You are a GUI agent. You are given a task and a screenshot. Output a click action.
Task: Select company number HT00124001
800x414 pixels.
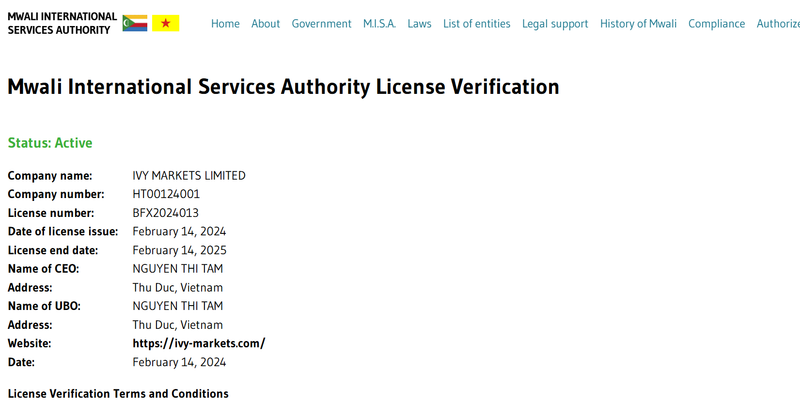(166, 194)
